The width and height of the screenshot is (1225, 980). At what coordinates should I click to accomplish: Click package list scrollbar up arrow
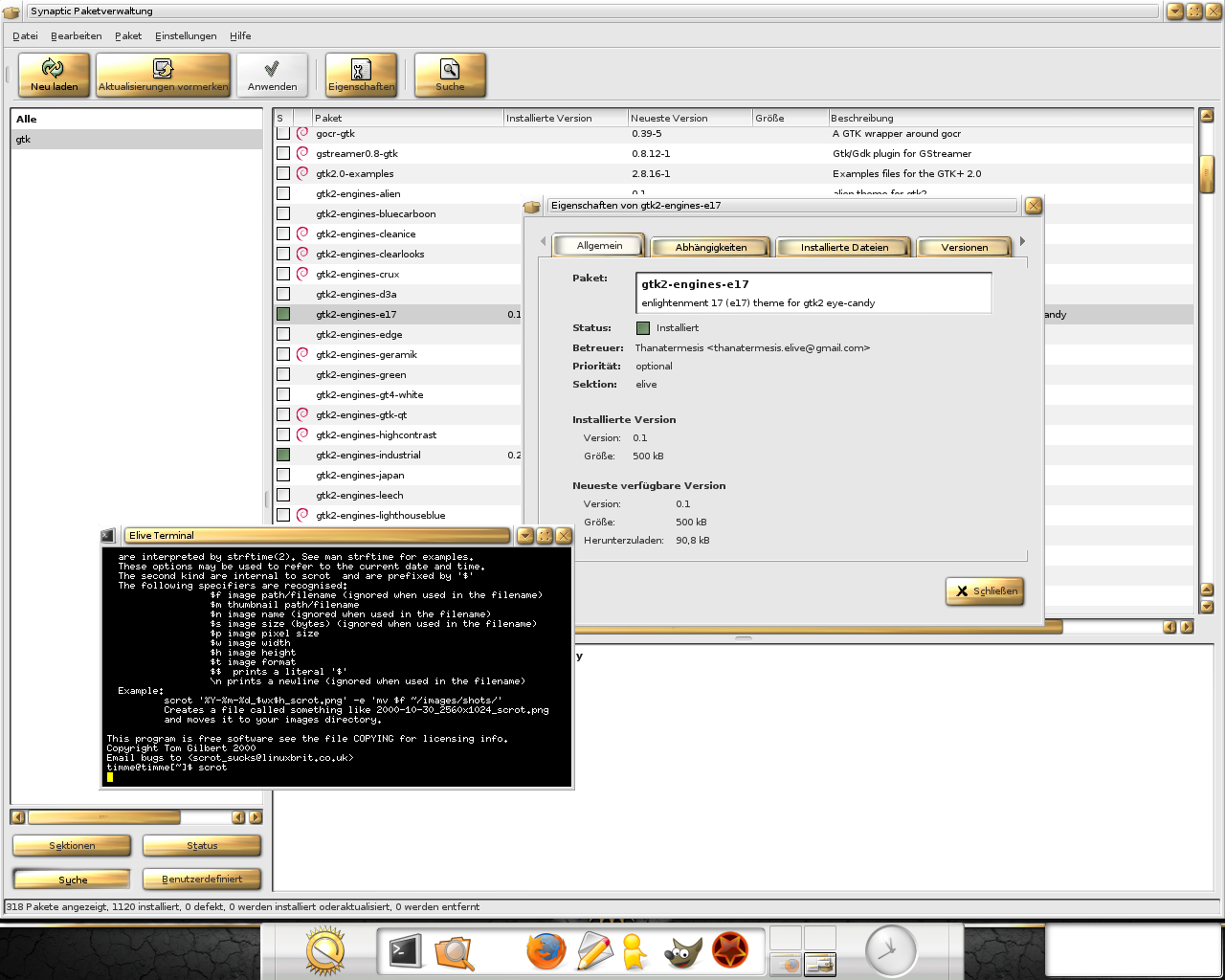coord(1207,116)
